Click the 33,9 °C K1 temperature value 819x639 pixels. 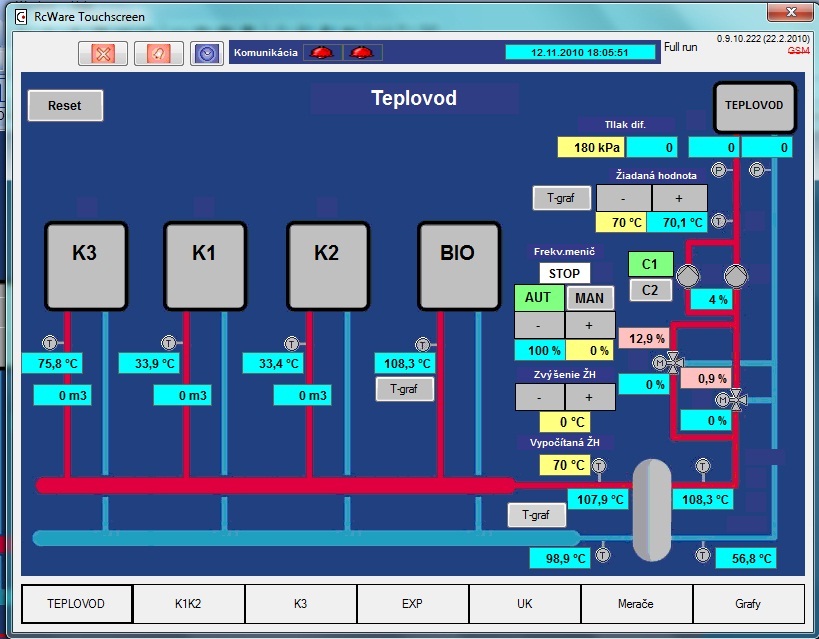coord(149,363)
